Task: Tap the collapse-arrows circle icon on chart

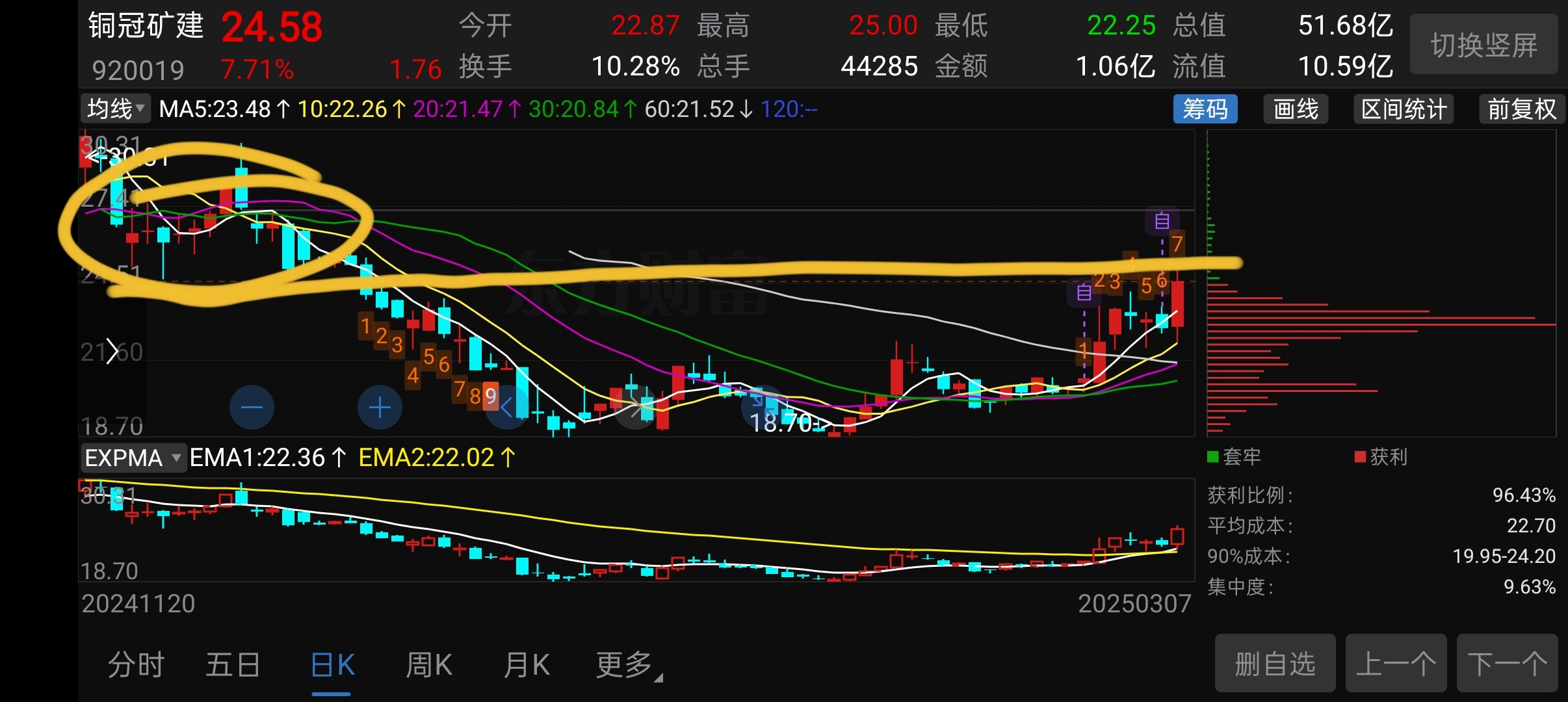Action: (763, 406)
